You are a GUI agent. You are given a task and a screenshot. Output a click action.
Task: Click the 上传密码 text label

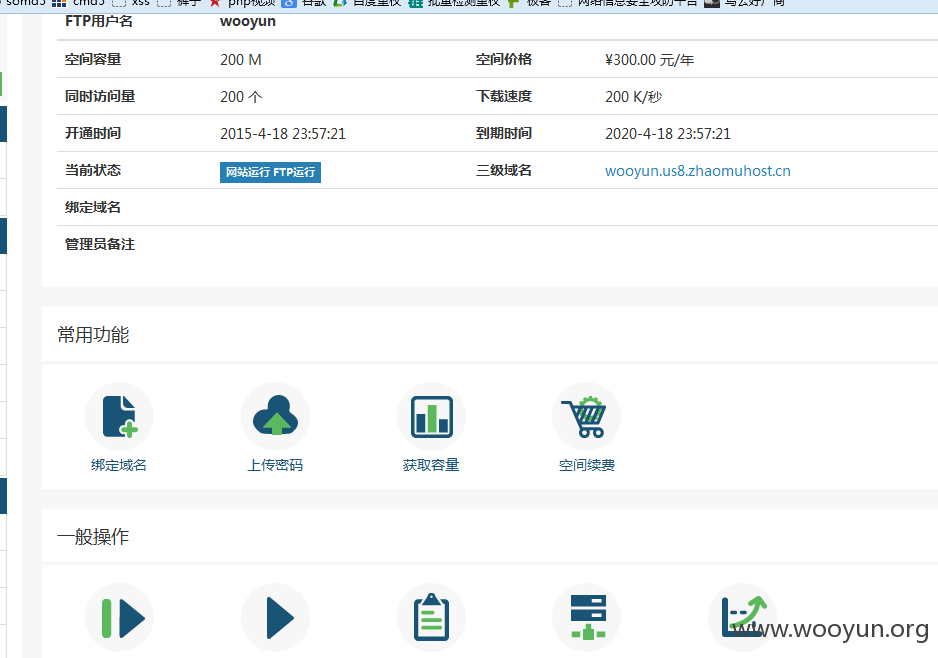[x=275, y=465]
